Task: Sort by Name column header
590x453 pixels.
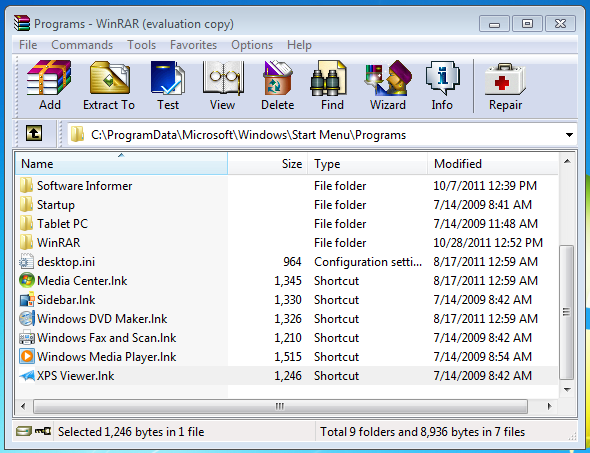Action: [x=121, y=164]
